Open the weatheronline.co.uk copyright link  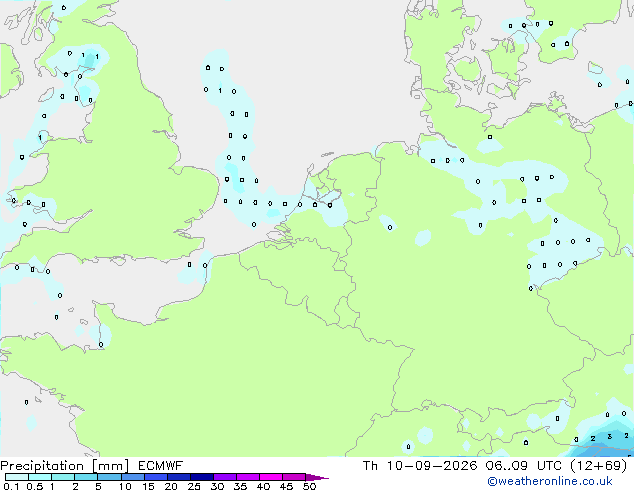(549, 481)
